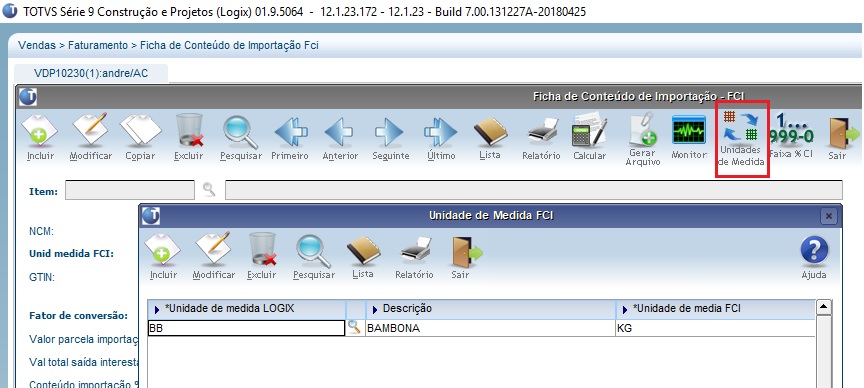Click the Copiar toolbar icon
Screen dimensions: 864x388
140,138
